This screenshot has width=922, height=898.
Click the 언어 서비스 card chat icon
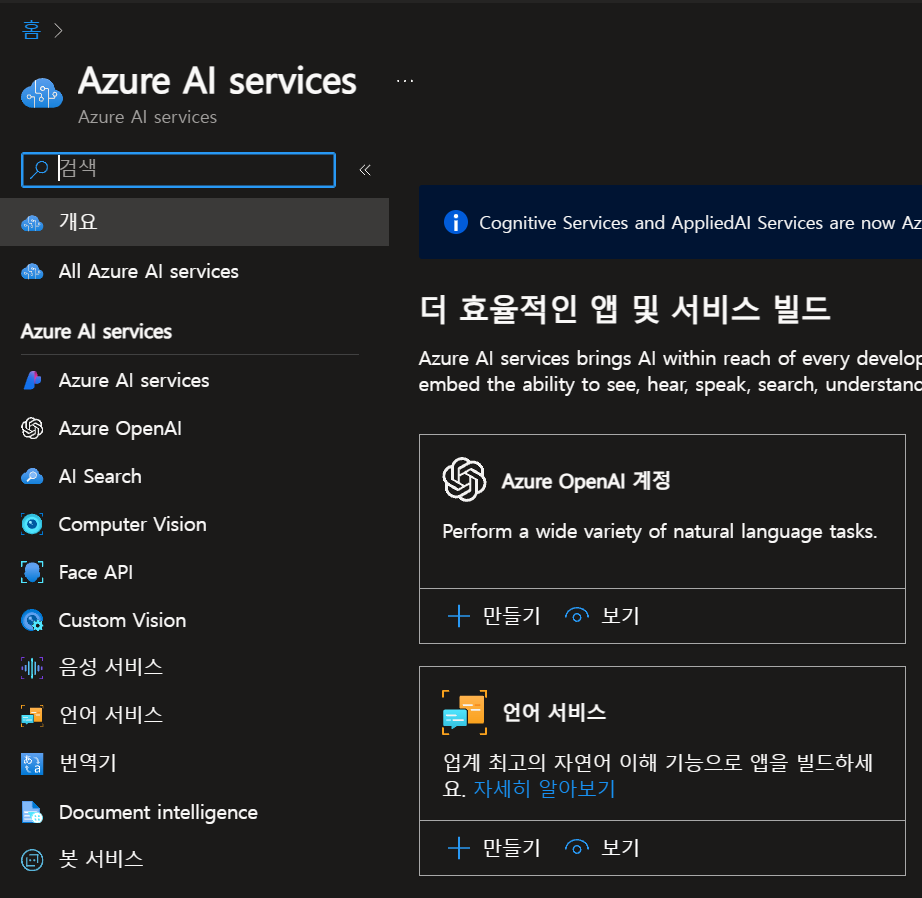(465, 712)
